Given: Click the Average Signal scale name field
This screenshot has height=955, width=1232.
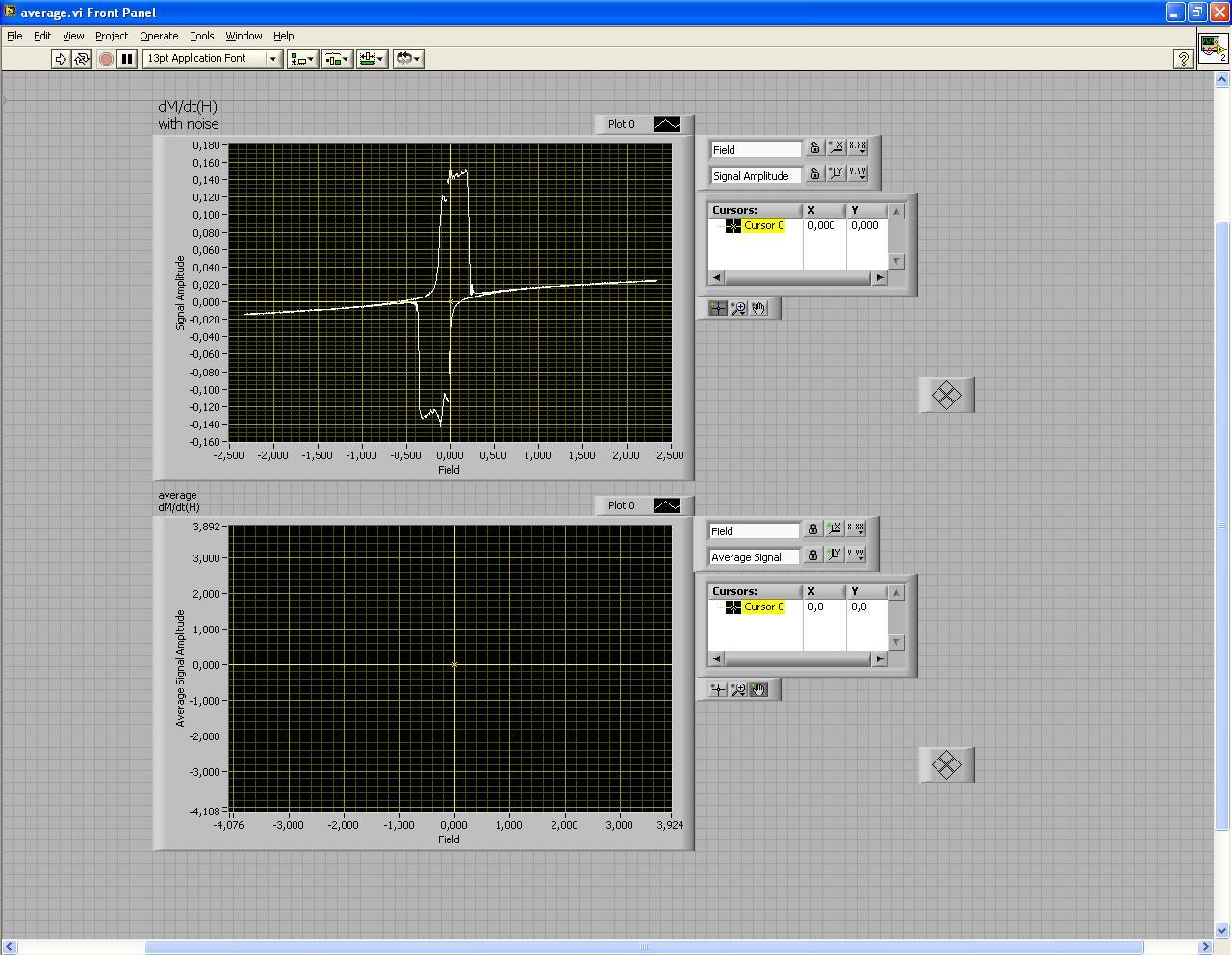Looking at the screenshot, I should pyautogui.click(x=754, y=556).
